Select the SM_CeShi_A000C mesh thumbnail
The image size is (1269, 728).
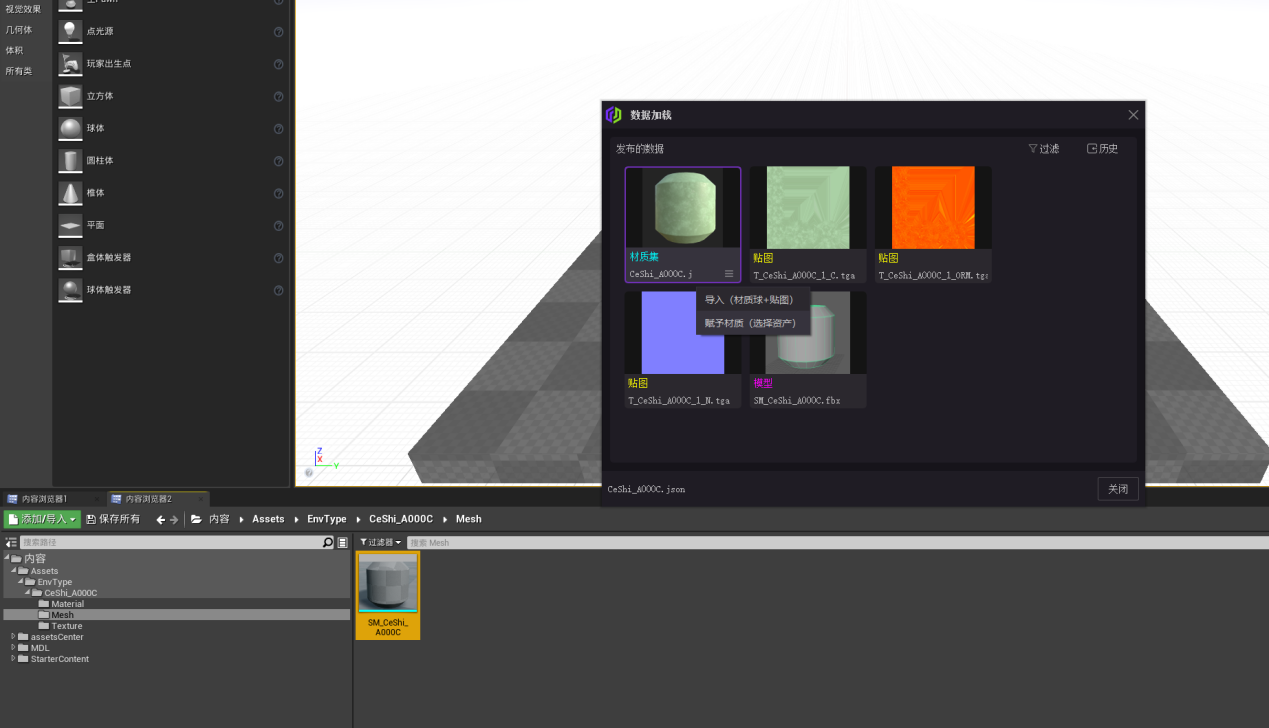[387, 583]
